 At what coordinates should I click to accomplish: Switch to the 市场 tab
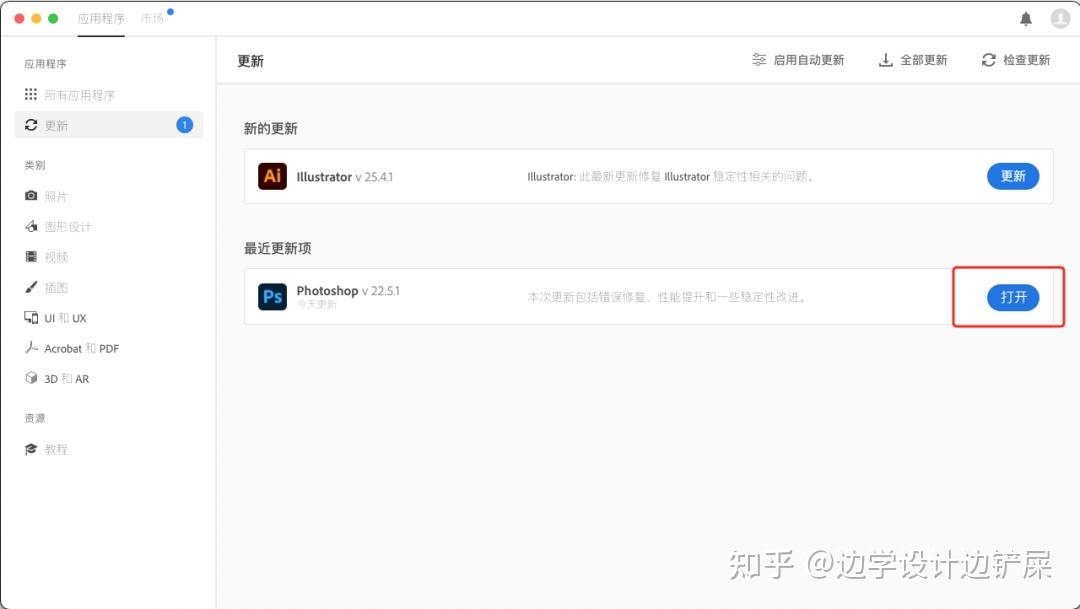(x=152, y=19)
